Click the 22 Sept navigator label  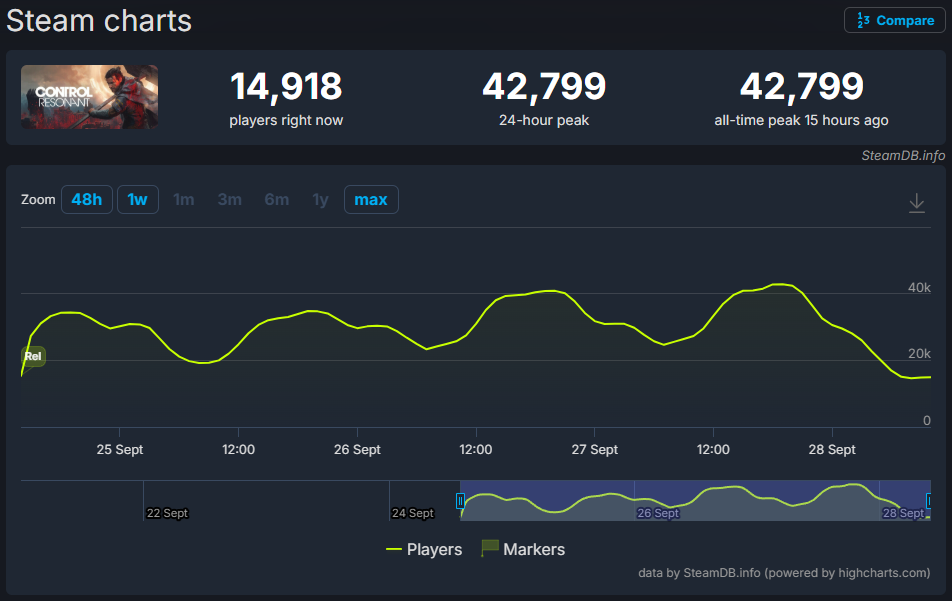tap(168, 513)
